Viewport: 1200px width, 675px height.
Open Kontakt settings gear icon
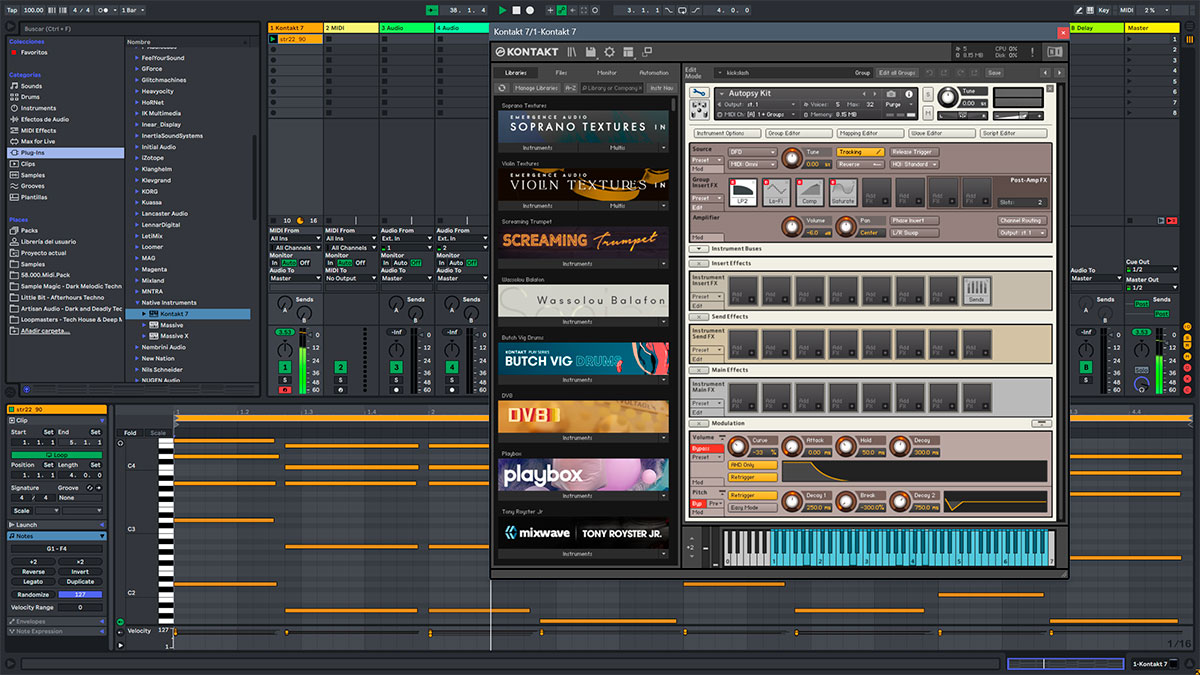coord(610,51)
